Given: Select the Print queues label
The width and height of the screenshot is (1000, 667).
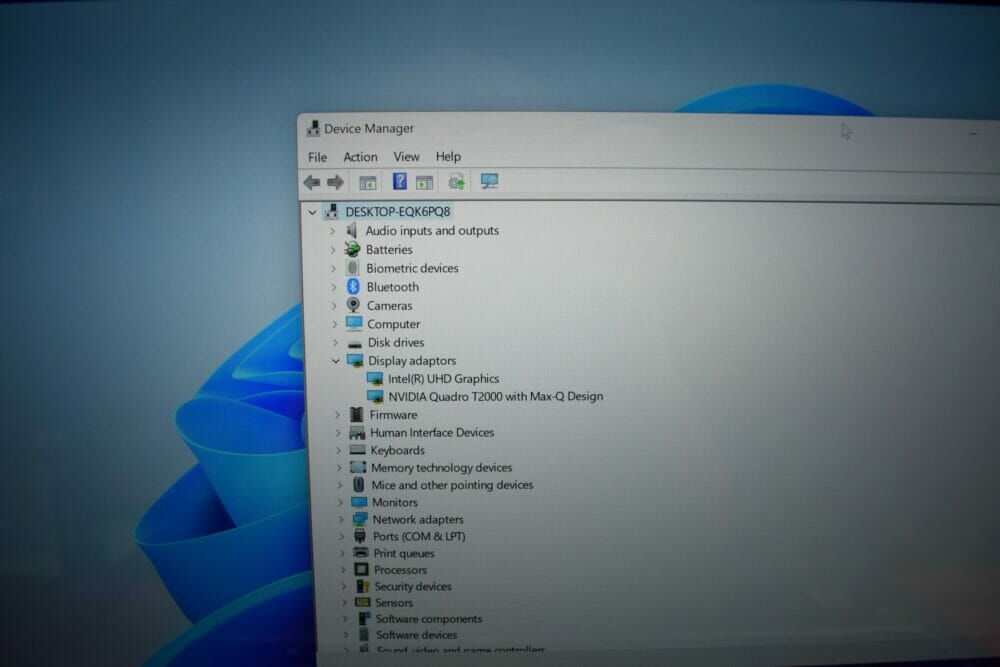Looking at the screenshot, I should coord(404,553).
